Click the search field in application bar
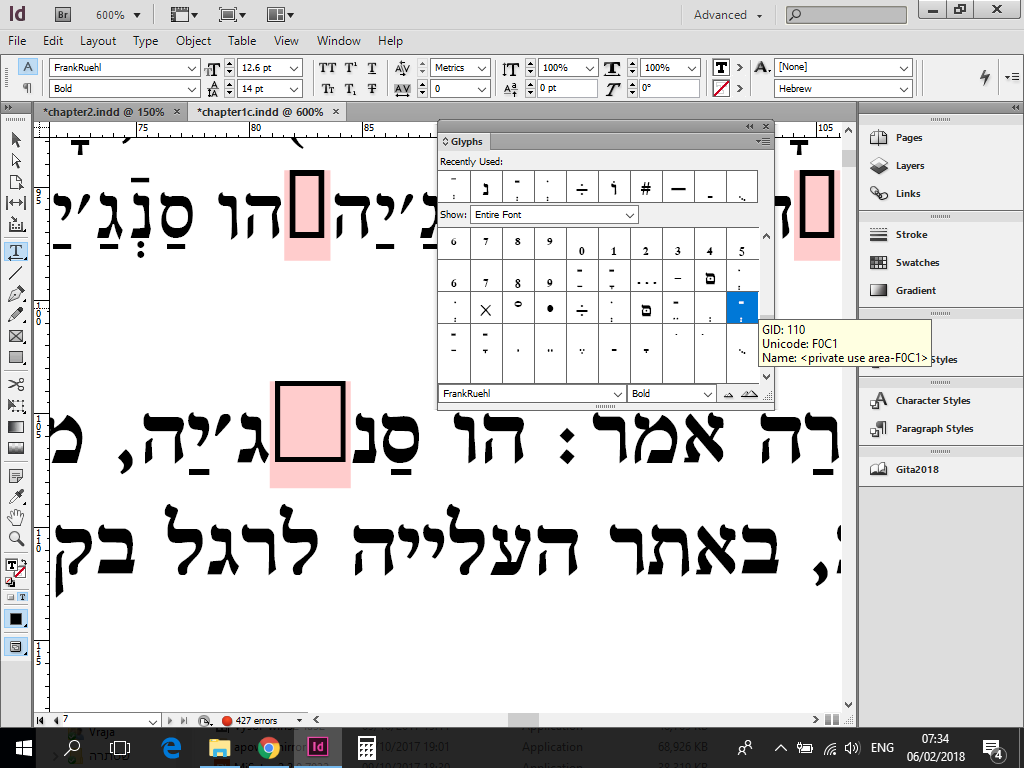The image size is (1024, 768). (846, 14)
